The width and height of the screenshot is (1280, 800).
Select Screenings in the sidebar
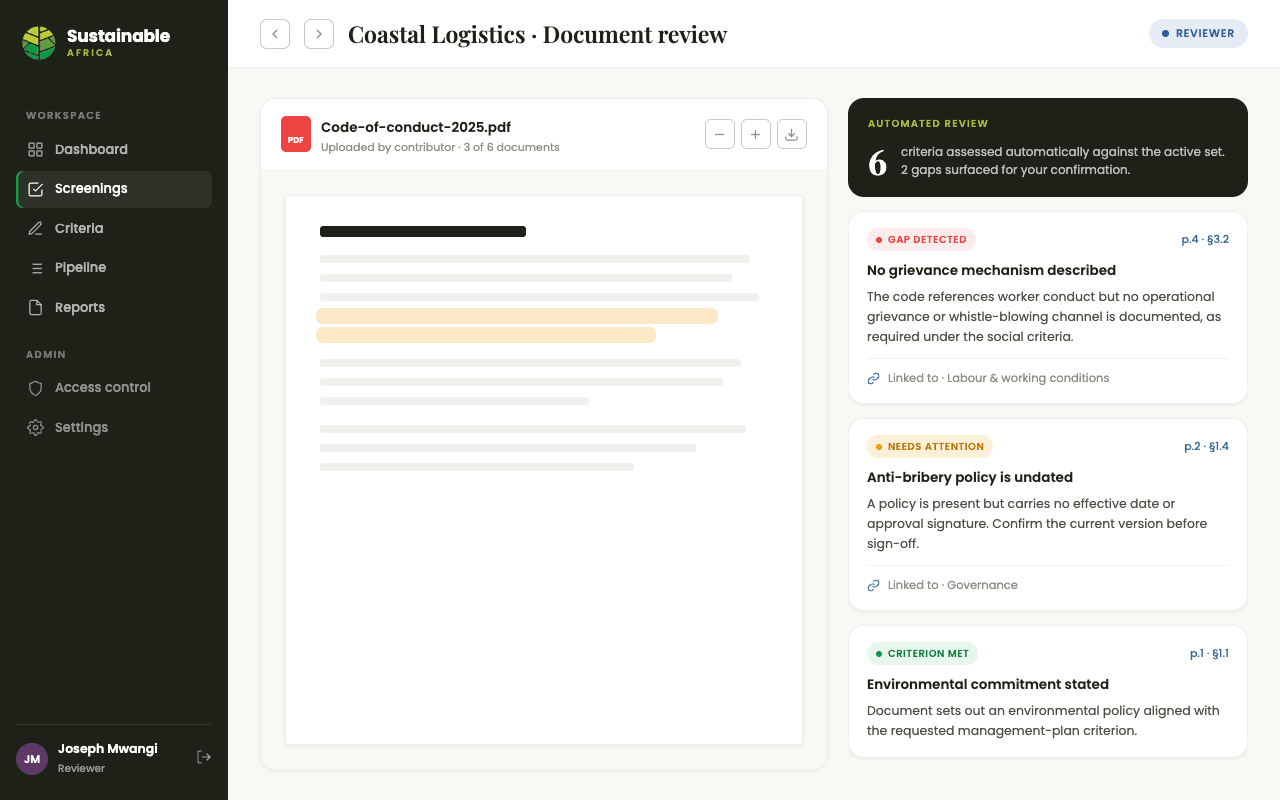click(x=114, y=189)
